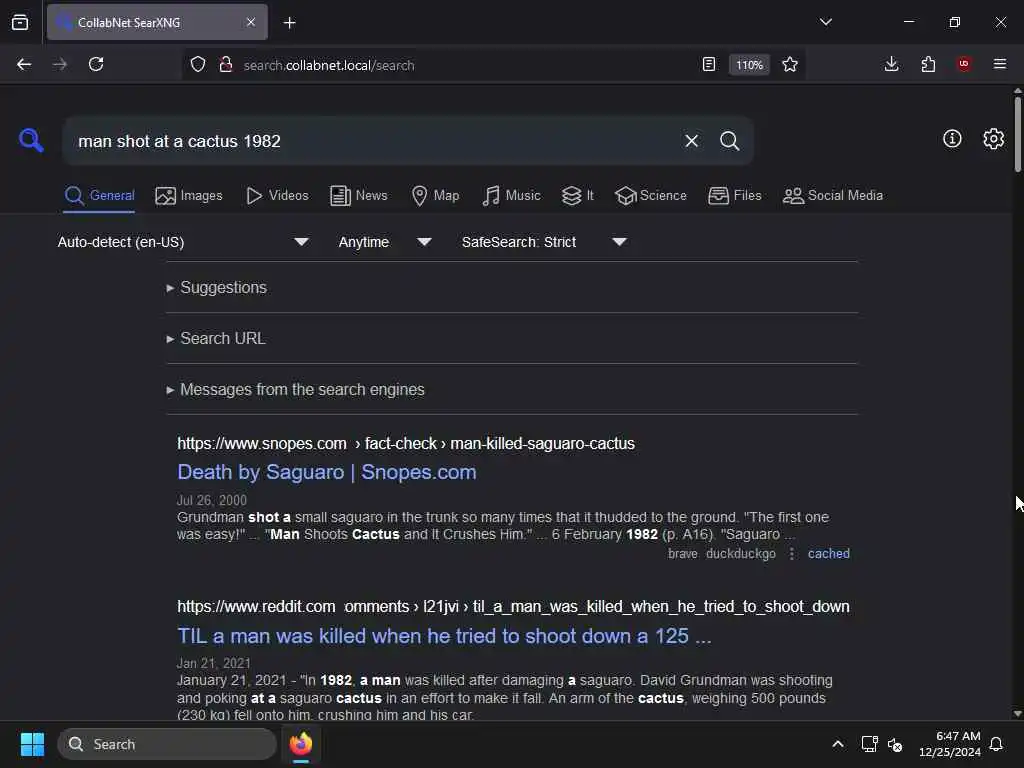The height and width of the screenshot is (768, 1024).
Task: Reset the 110% zoom level badge
Action: (x=749, y=65)
